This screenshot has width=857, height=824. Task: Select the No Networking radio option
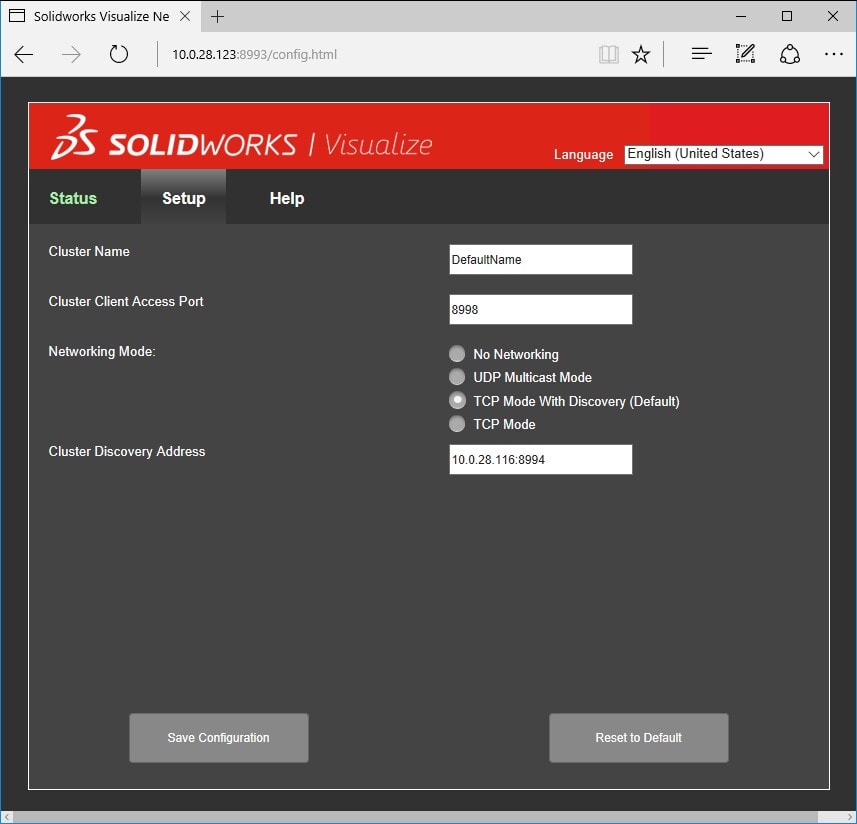(457, 354)
